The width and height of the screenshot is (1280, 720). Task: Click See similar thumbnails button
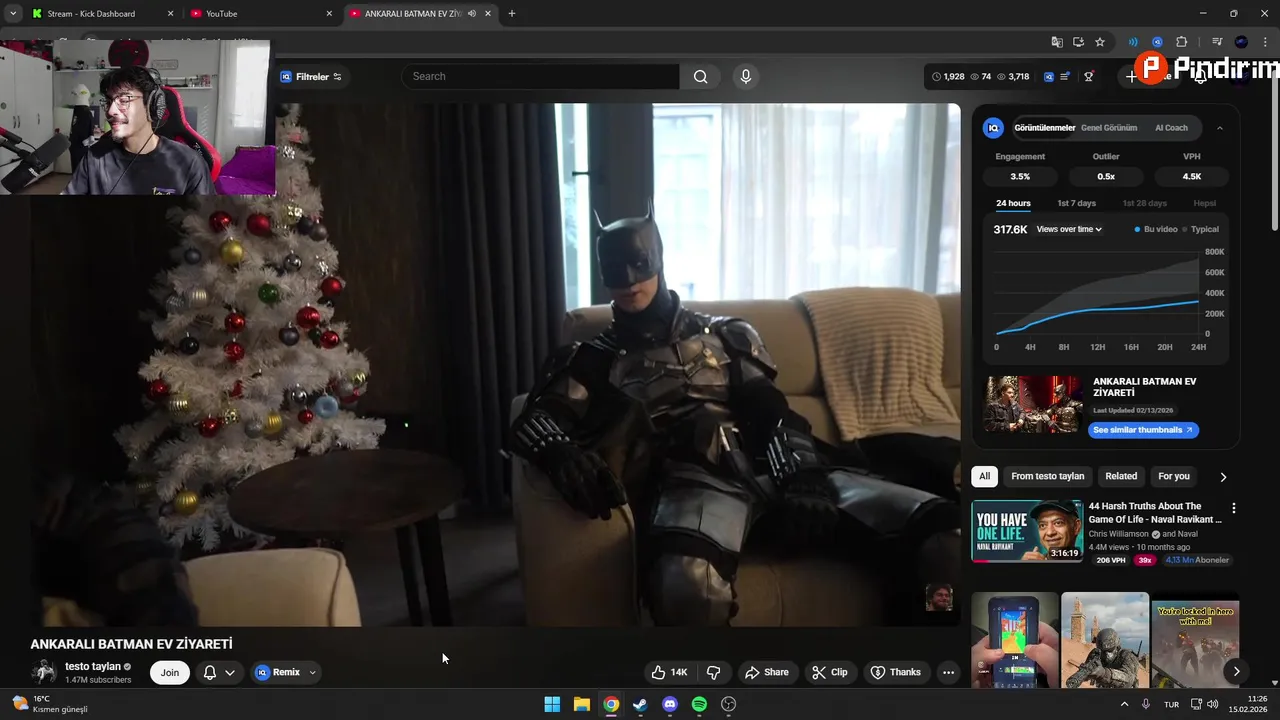tap(1143, 430)
